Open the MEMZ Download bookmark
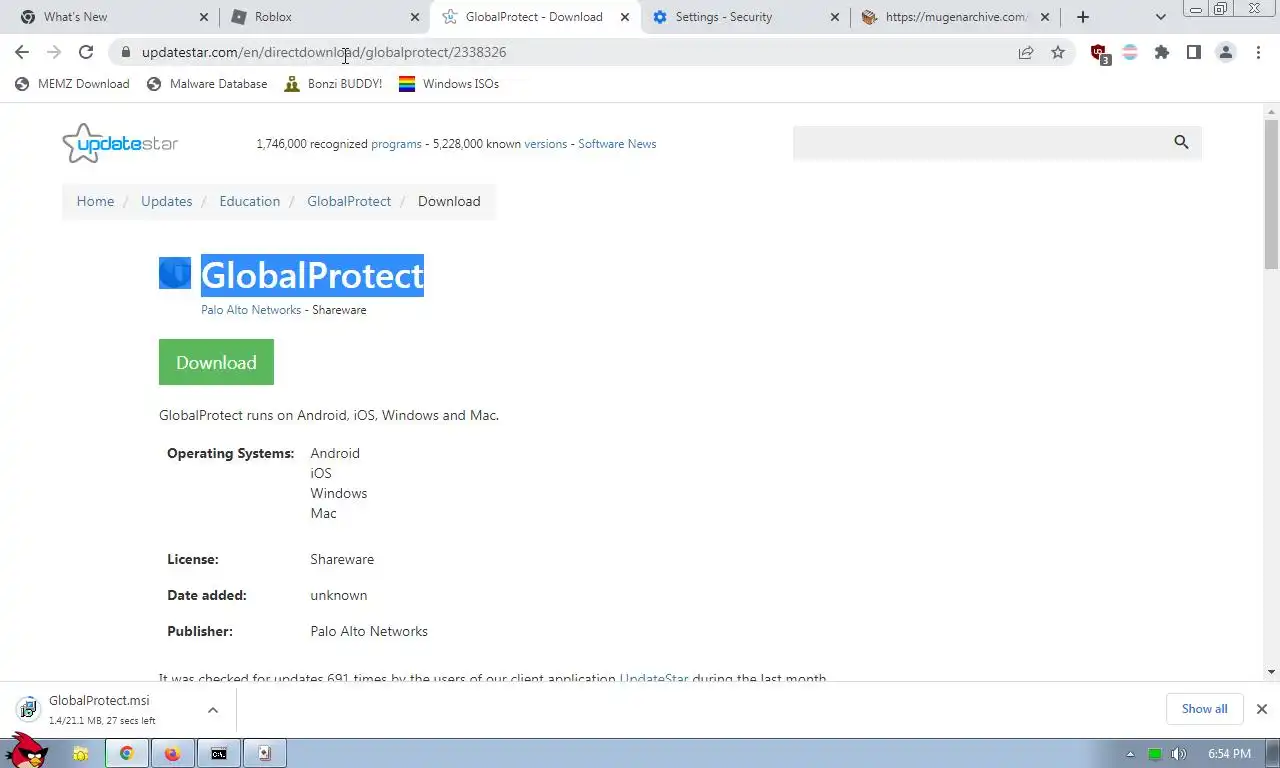 coord(72,84)
